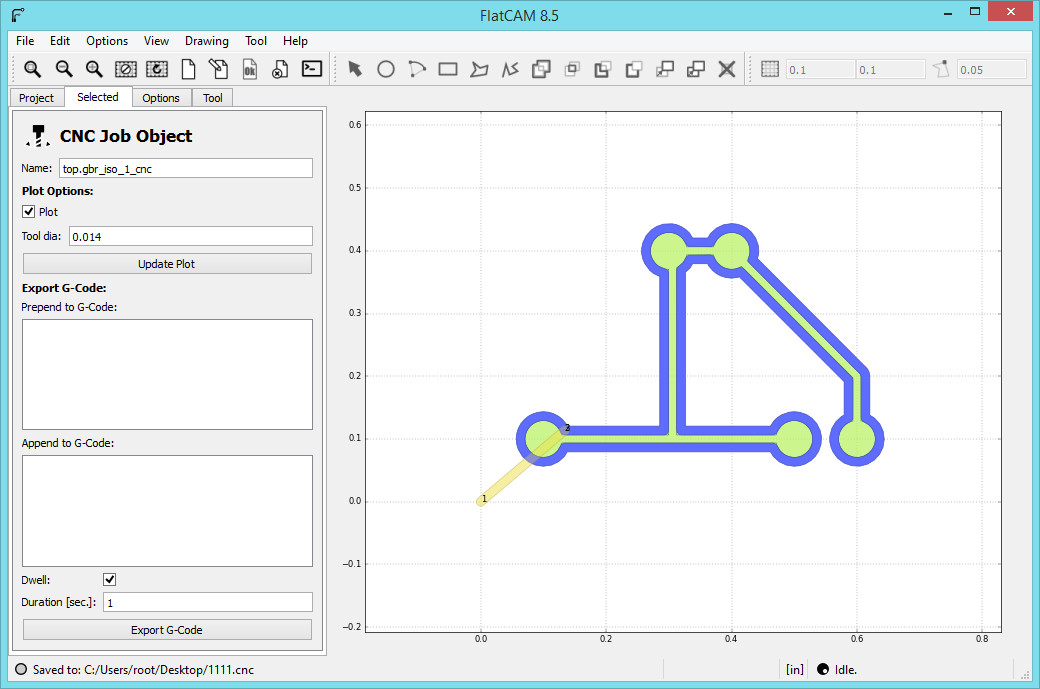Click the Append to G-Code text area
The height and width of the screenshot is (689, 1040).
pyautogui.click(x=167, y=511)
